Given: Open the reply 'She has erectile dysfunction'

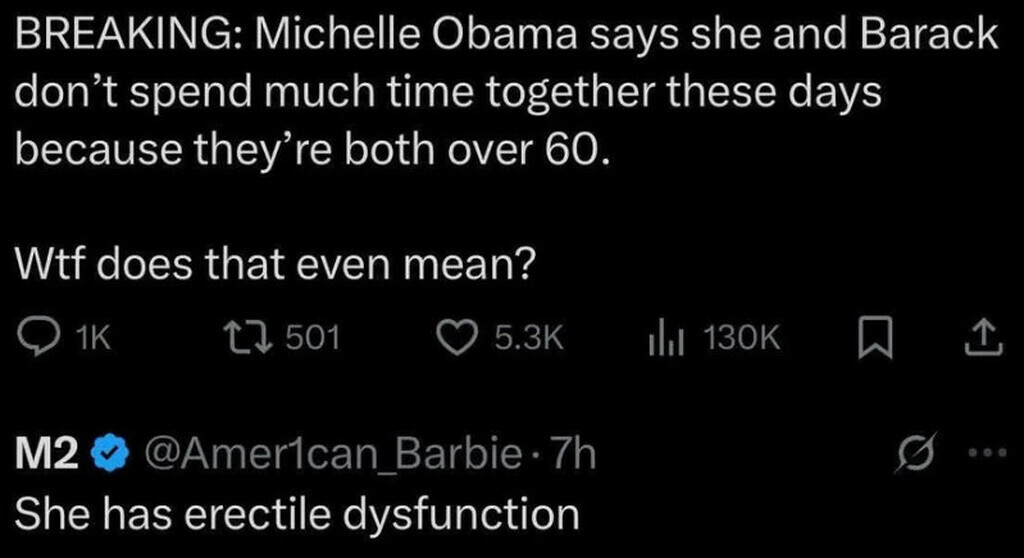Looking at the screenshot, I should click(297, 514).
